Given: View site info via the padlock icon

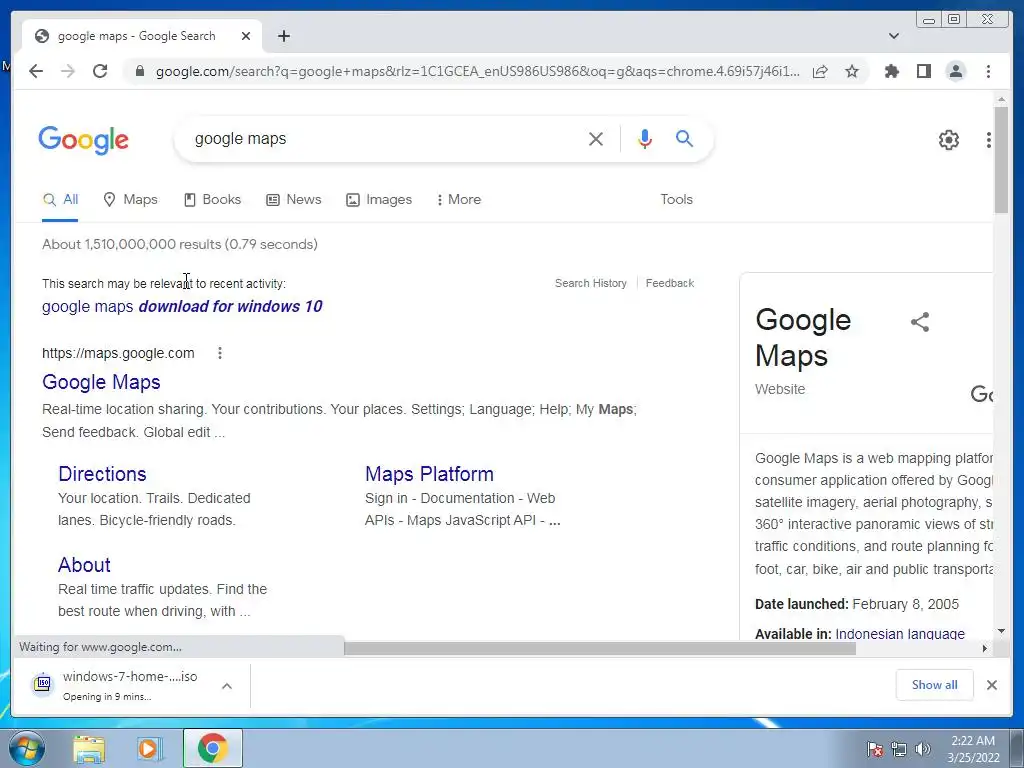Looking at the screenshot, I should click(x=139, y=71).
